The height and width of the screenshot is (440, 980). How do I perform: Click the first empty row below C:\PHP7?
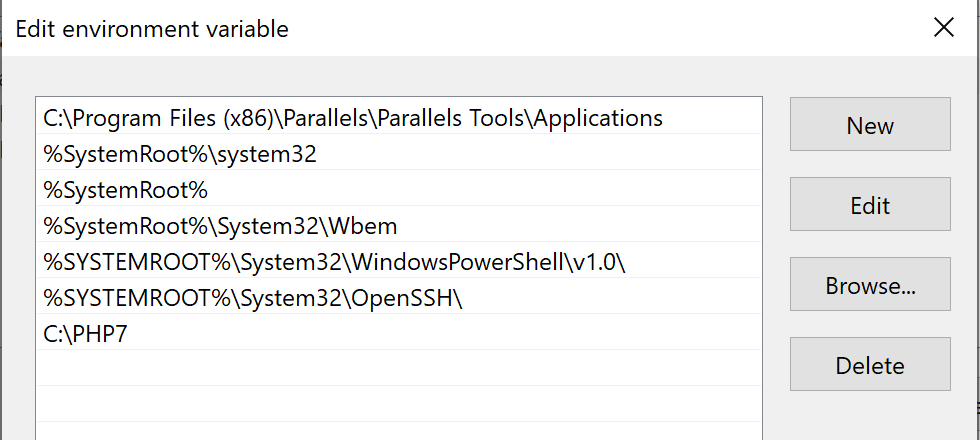[x=398, y=368]
